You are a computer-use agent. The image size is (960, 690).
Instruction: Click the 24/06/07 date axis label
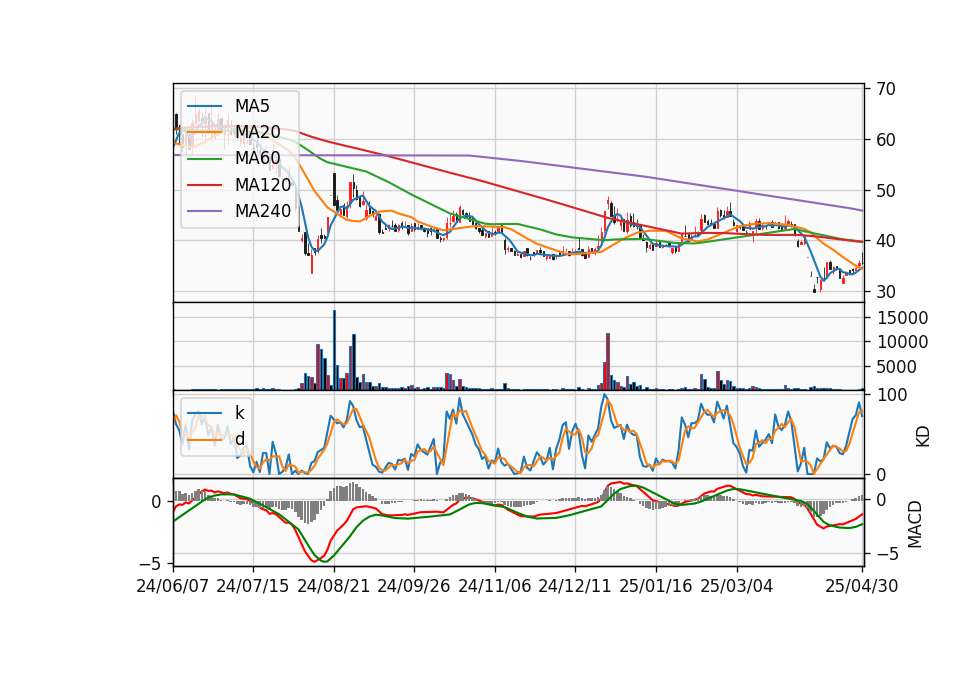click(x=173, y=586)
